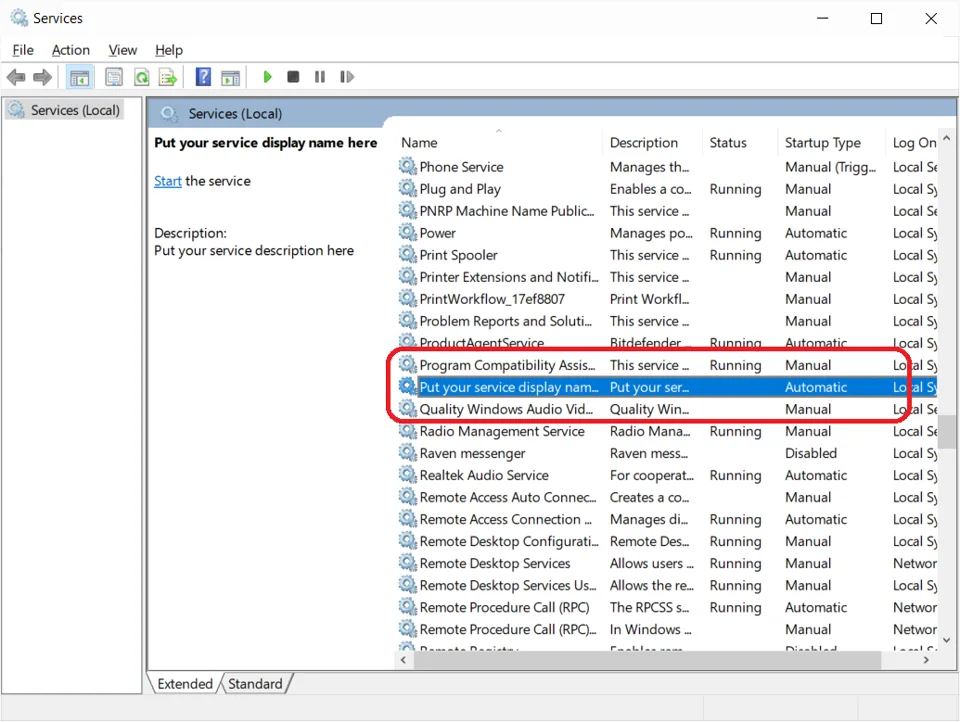Click the Services app icon in title bar
The image size is (960, 722).
point(19,18)
